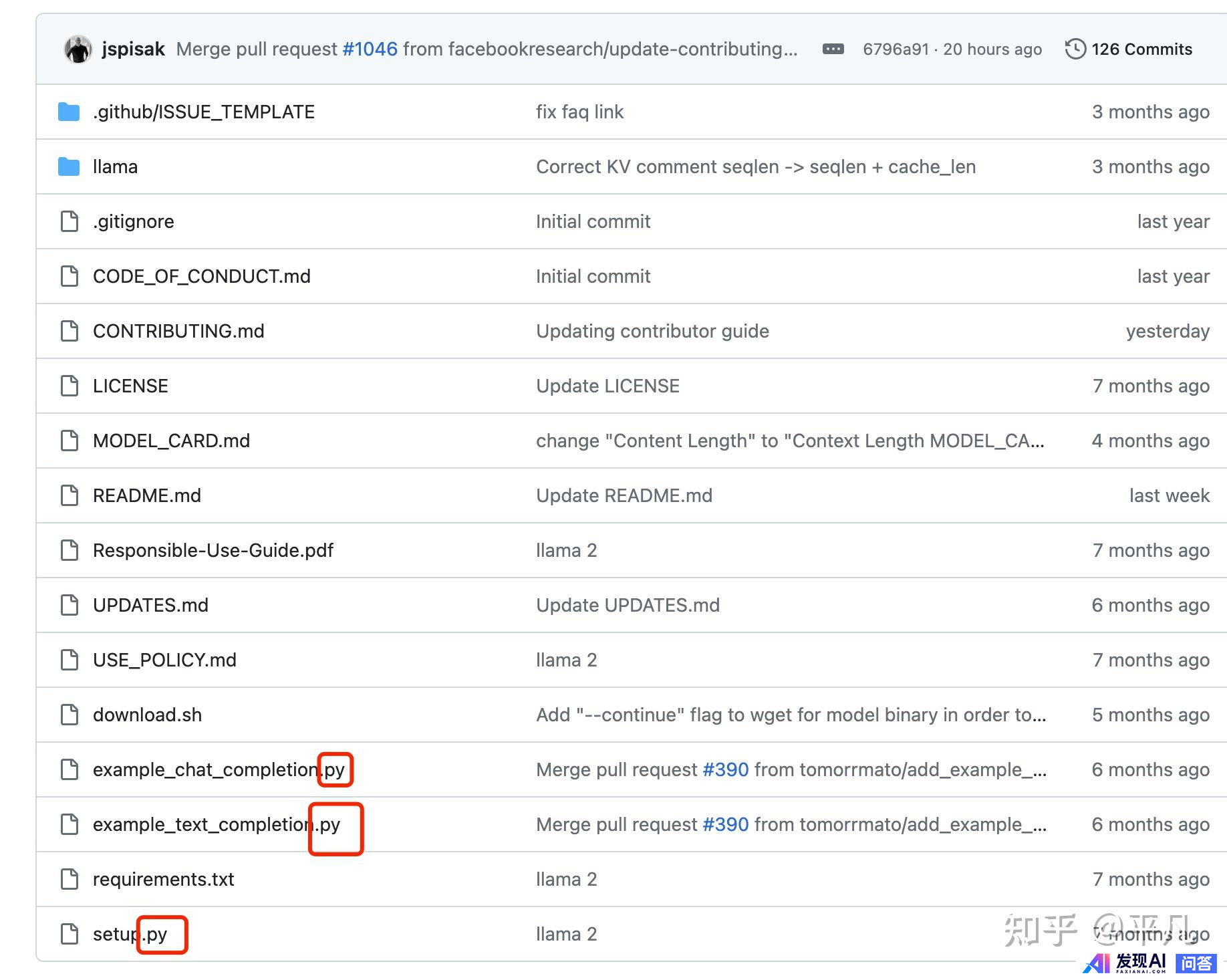
Task: Open 'Update LICENSE' commit message
Action: point(607,386)
